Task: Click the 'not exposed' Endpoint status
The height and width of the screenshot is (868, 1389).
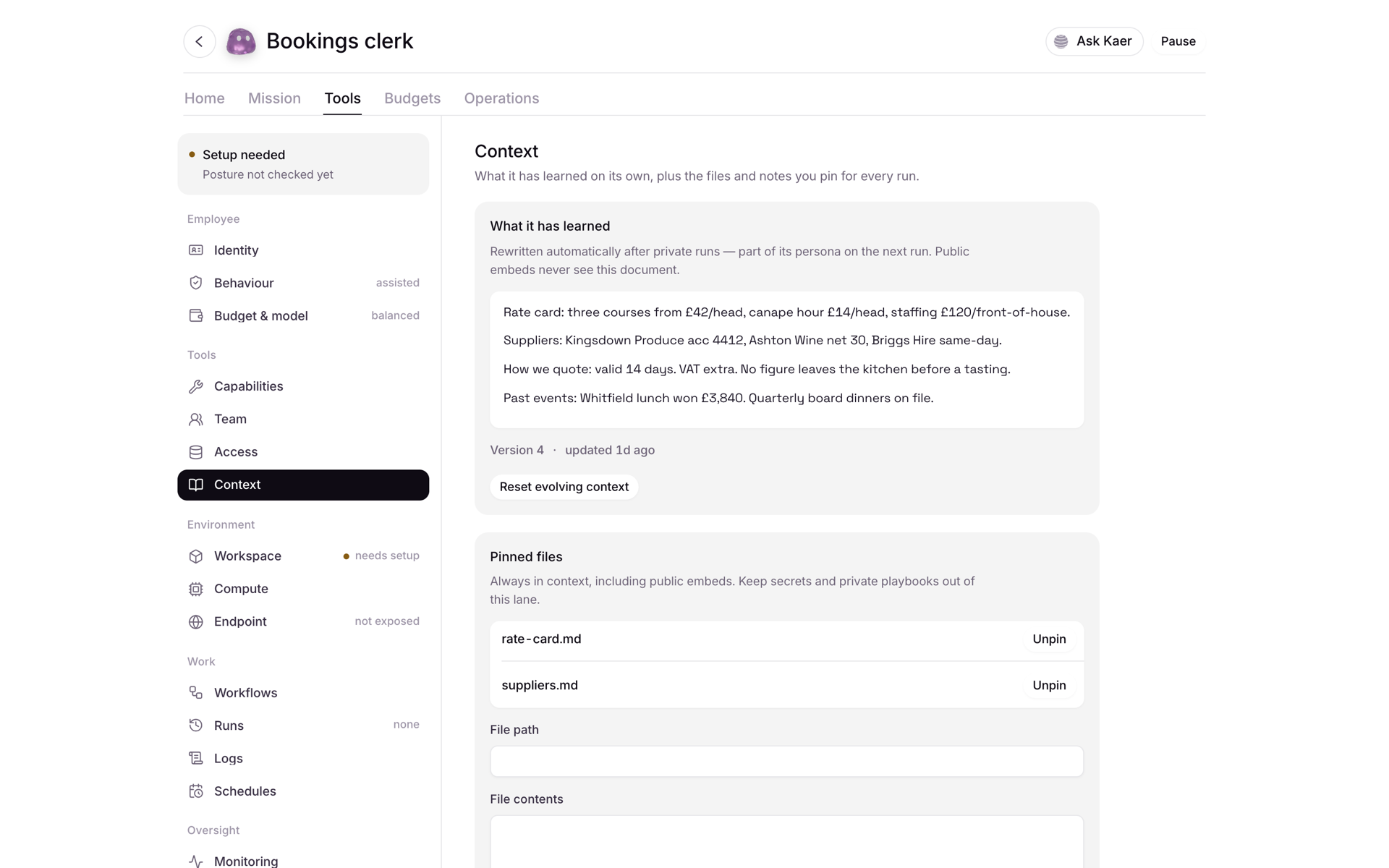Action: (x=387, y=621)
